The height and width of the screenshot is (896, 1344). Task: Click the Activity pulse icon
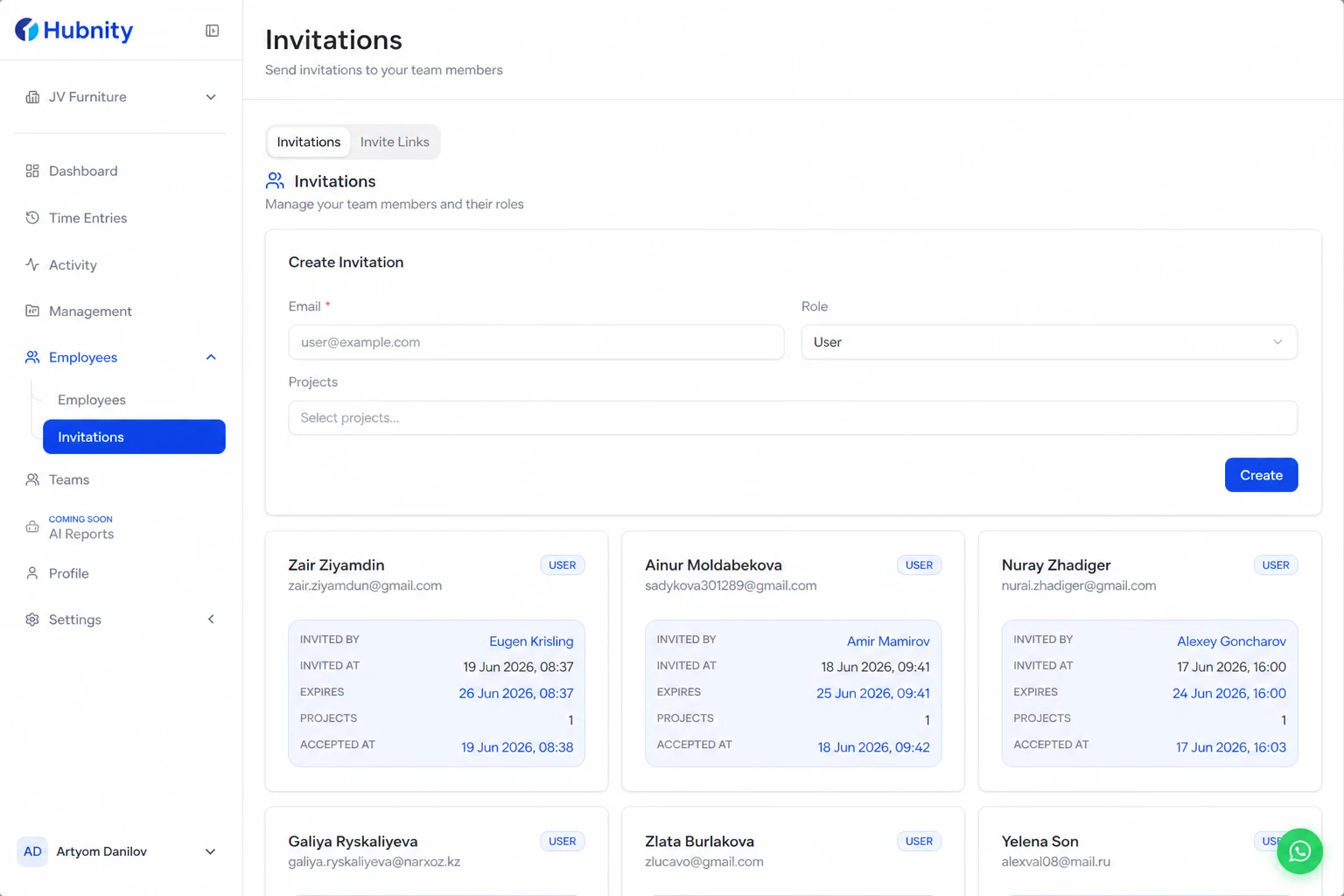point(32,264)
